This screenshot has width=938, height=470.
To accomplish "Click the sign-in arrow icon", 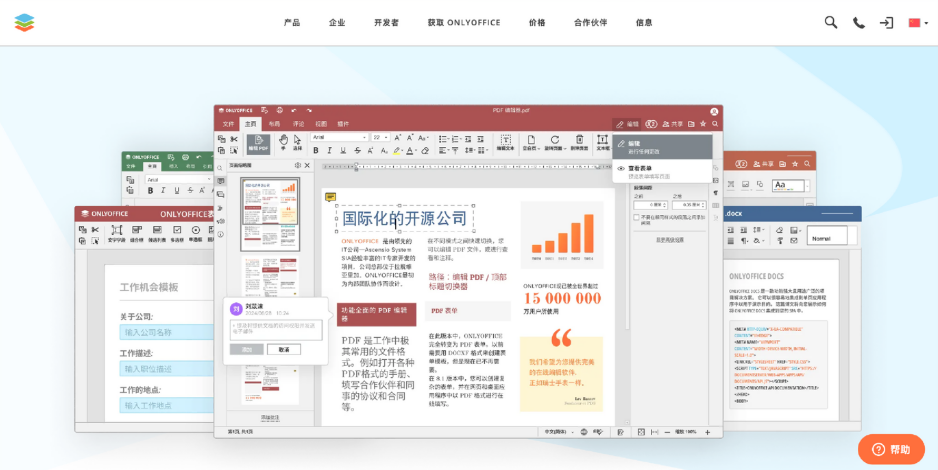I will click(886, 23).
